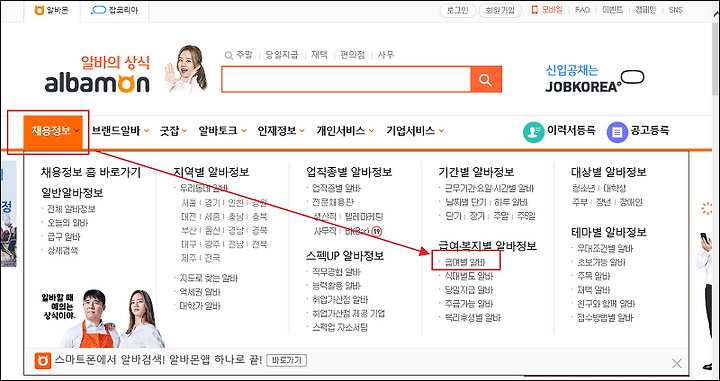720x381 pixels.
Task: Open 친구와 함께 알바
Action: click(606, 304)
